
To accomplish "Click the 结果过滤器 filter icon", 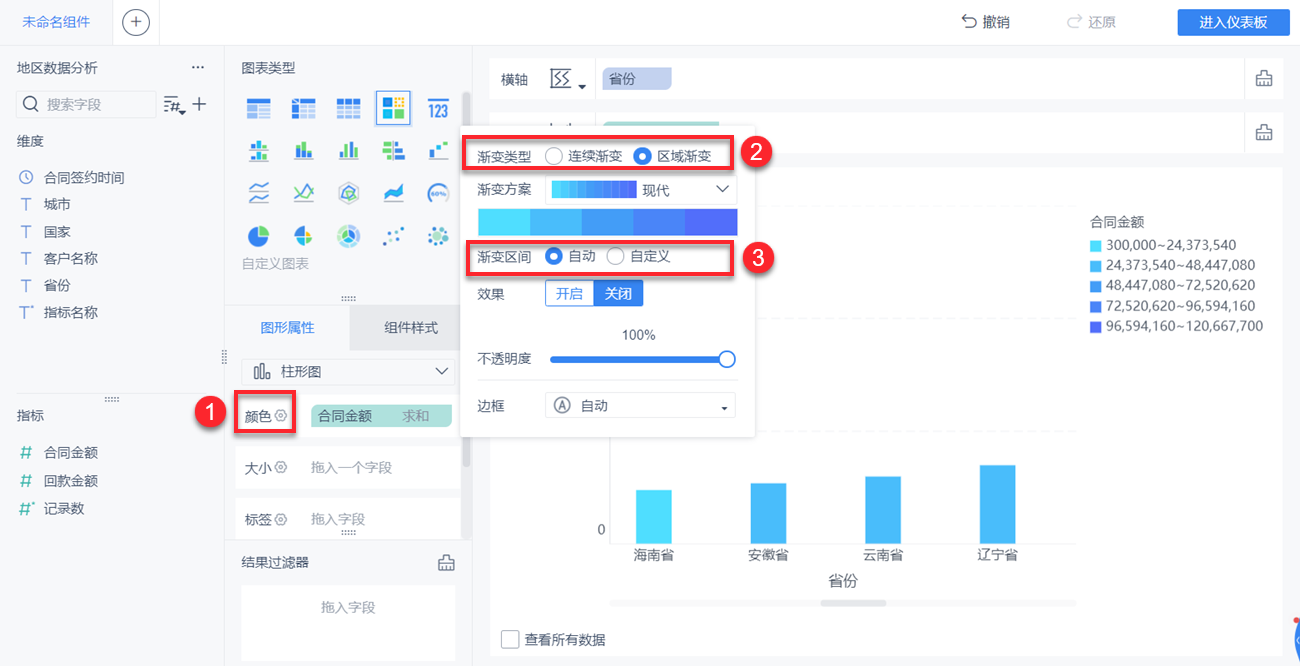I will [446, 562].
